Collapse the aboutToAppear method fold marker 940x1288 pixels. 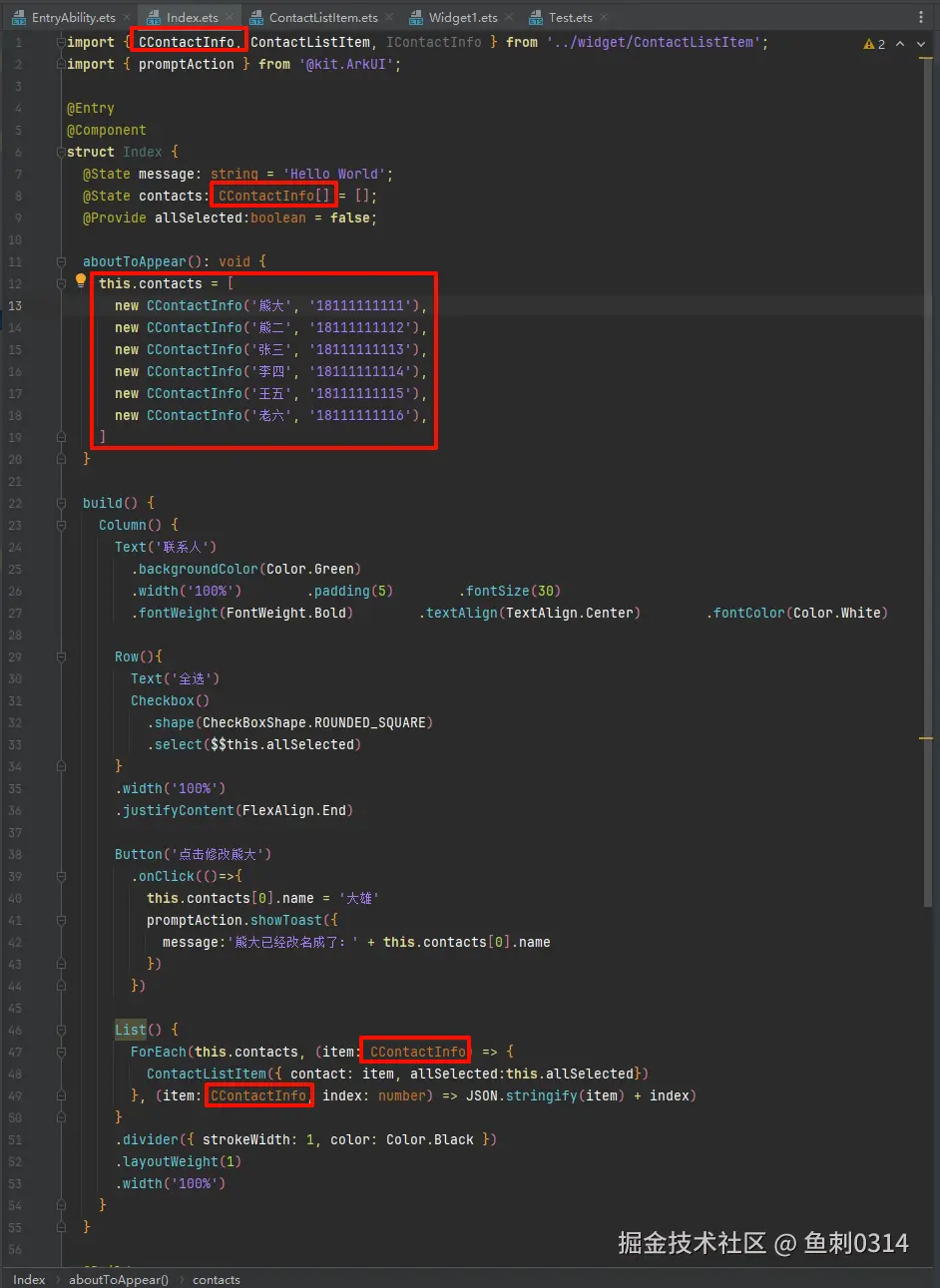coord(62,261)
